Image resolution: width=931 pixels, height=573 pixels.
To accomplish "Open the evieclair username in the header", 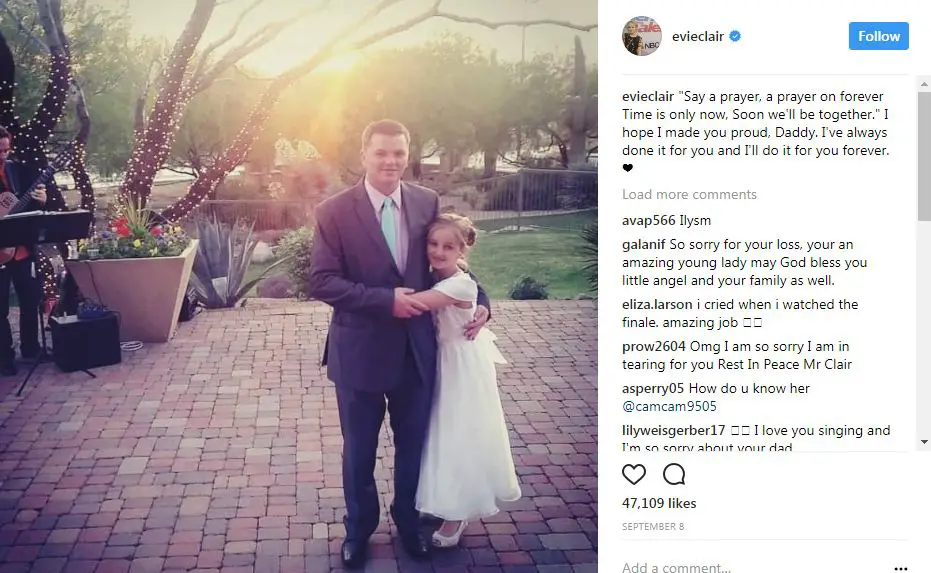I will [698, 36].
